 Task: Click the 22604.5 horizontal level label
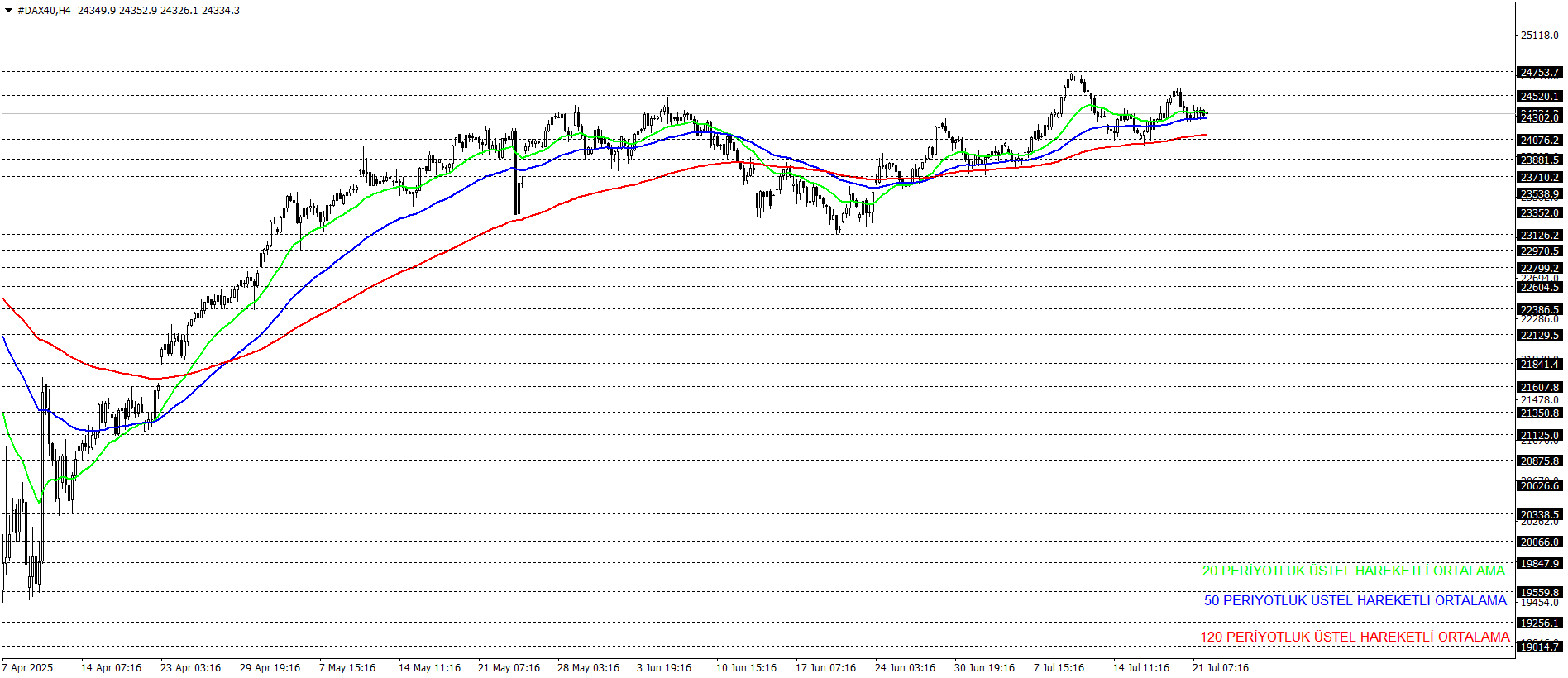1540,288
